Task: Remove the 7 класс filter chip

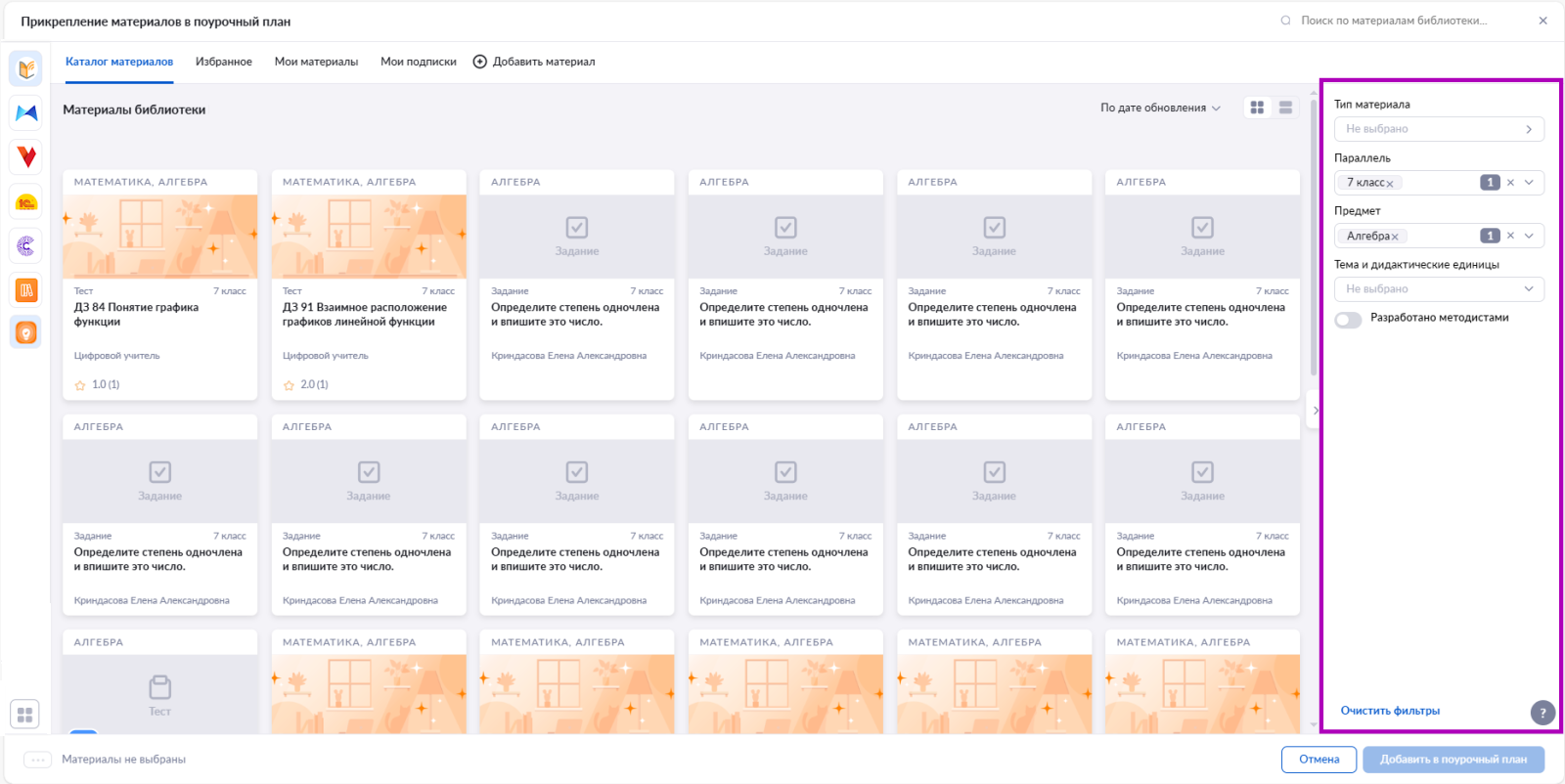Action: coord(1389,184)
